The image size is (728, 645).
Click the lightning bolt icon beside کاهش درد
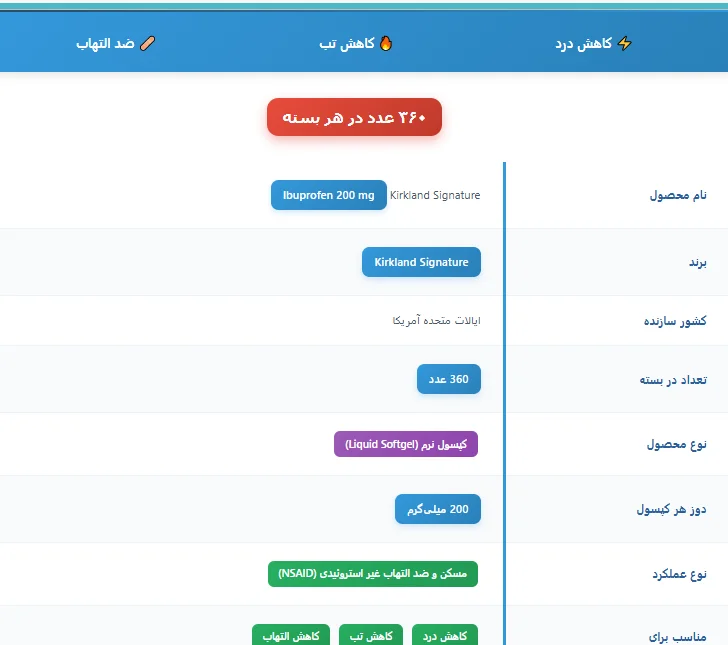pyautogui.click(x=625, y=43)
